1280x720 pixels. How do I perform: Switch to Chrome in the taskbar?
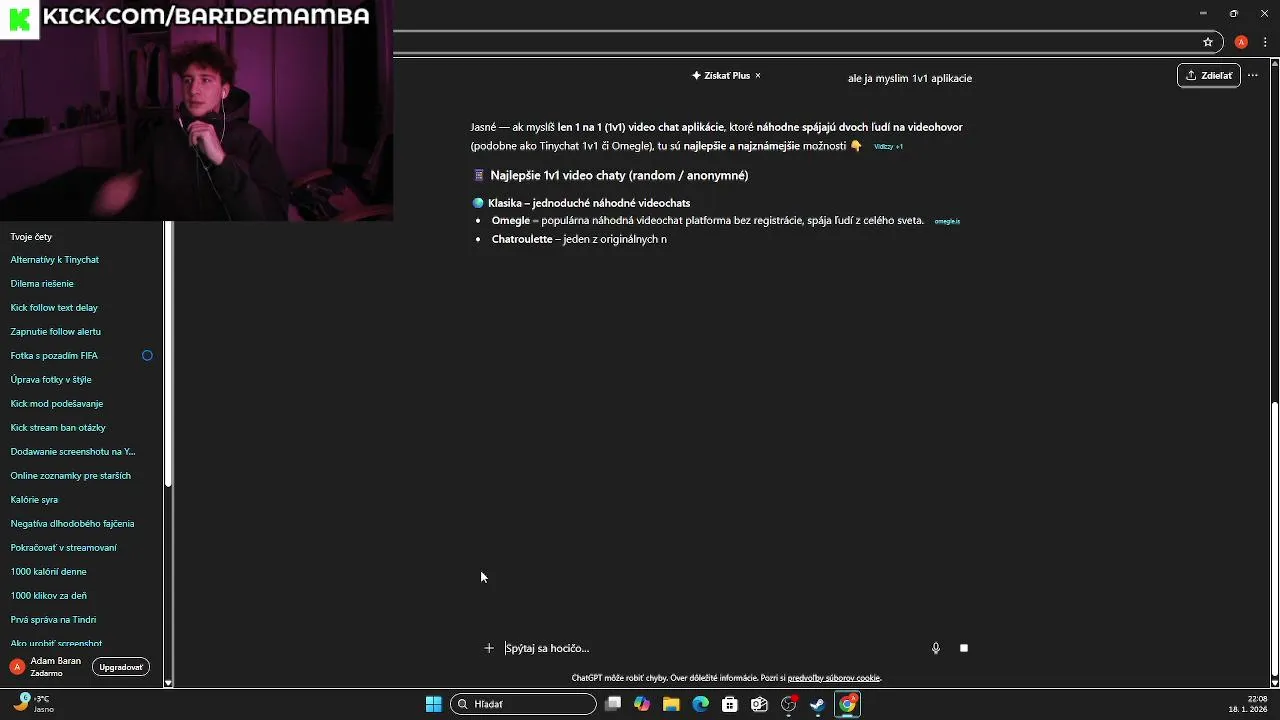(847, 704)
